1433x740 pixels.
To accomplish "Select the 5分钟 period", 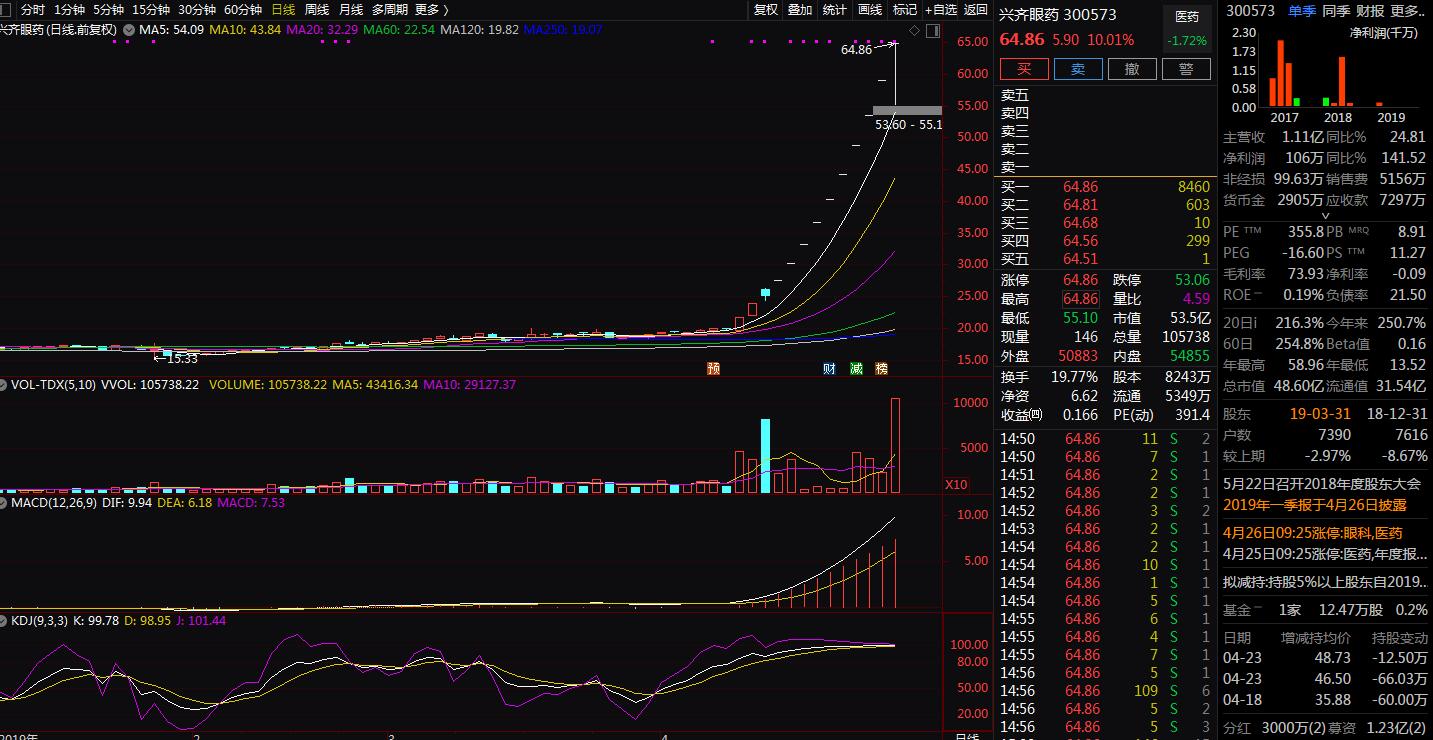I will coord(109,10).
